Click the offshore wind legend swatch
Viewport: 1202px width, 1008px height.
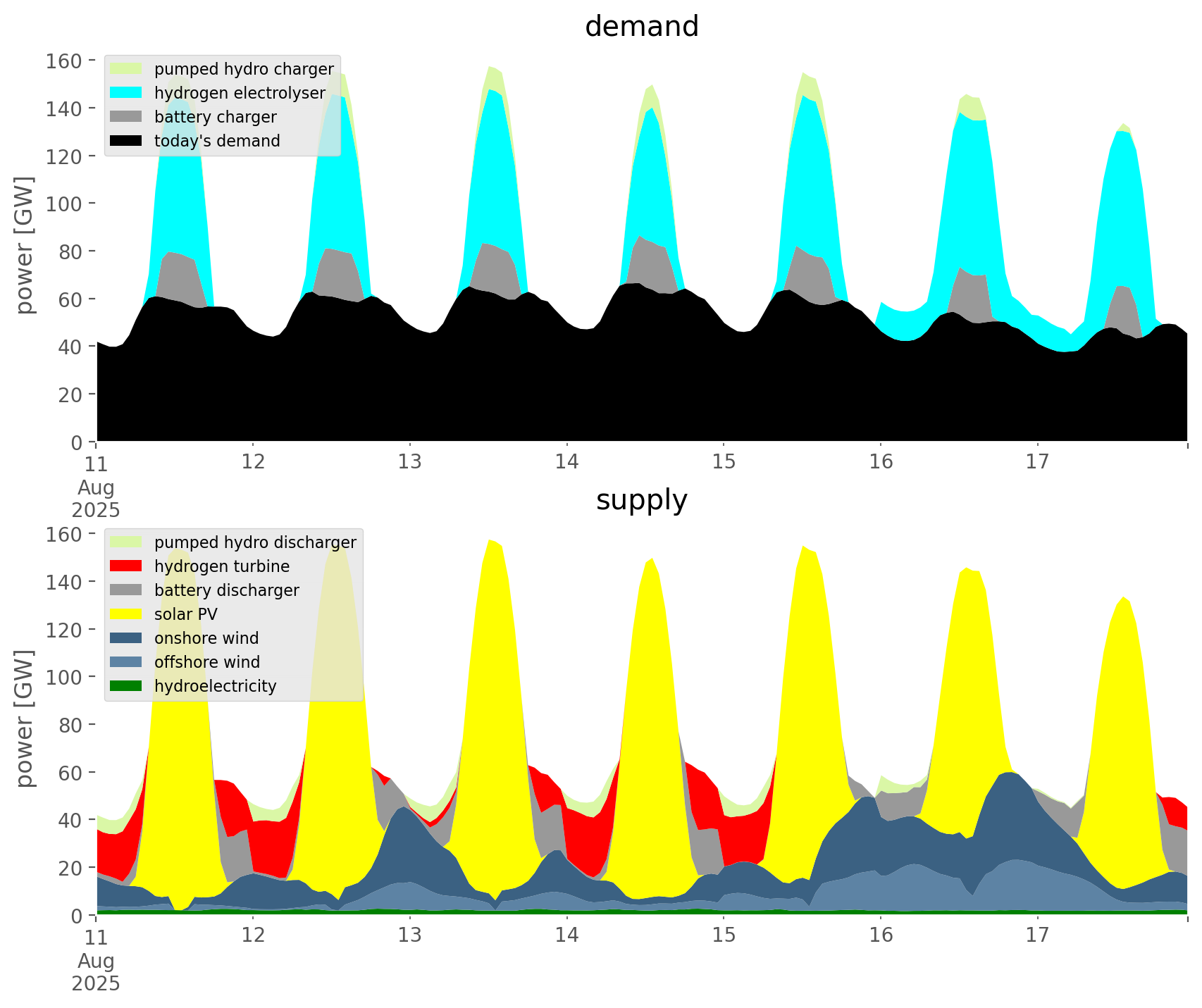(126, 662)
